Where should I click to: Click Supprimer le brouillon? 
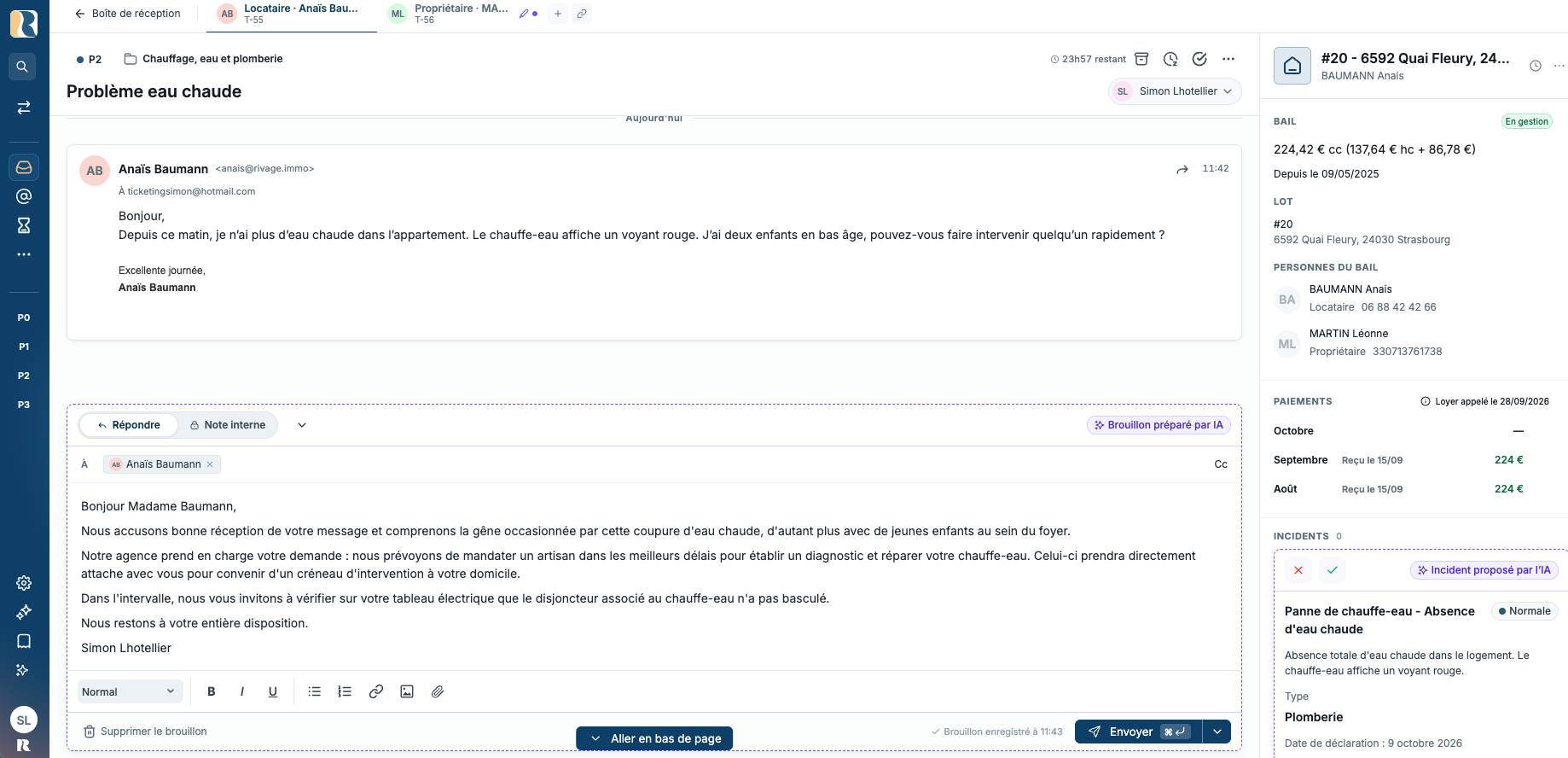145,732
